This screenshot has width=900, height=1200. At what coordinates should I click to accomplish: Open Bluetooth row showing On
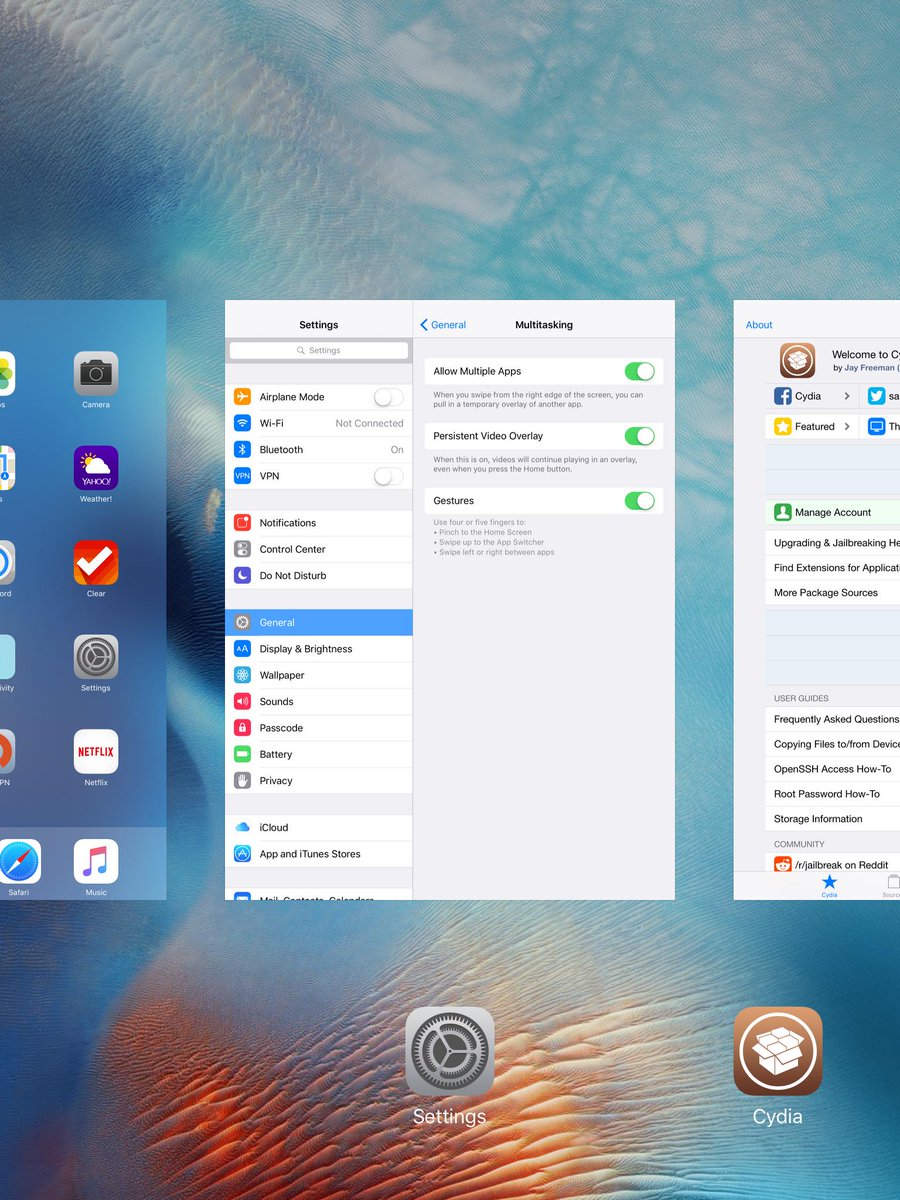tap(319, 450)
